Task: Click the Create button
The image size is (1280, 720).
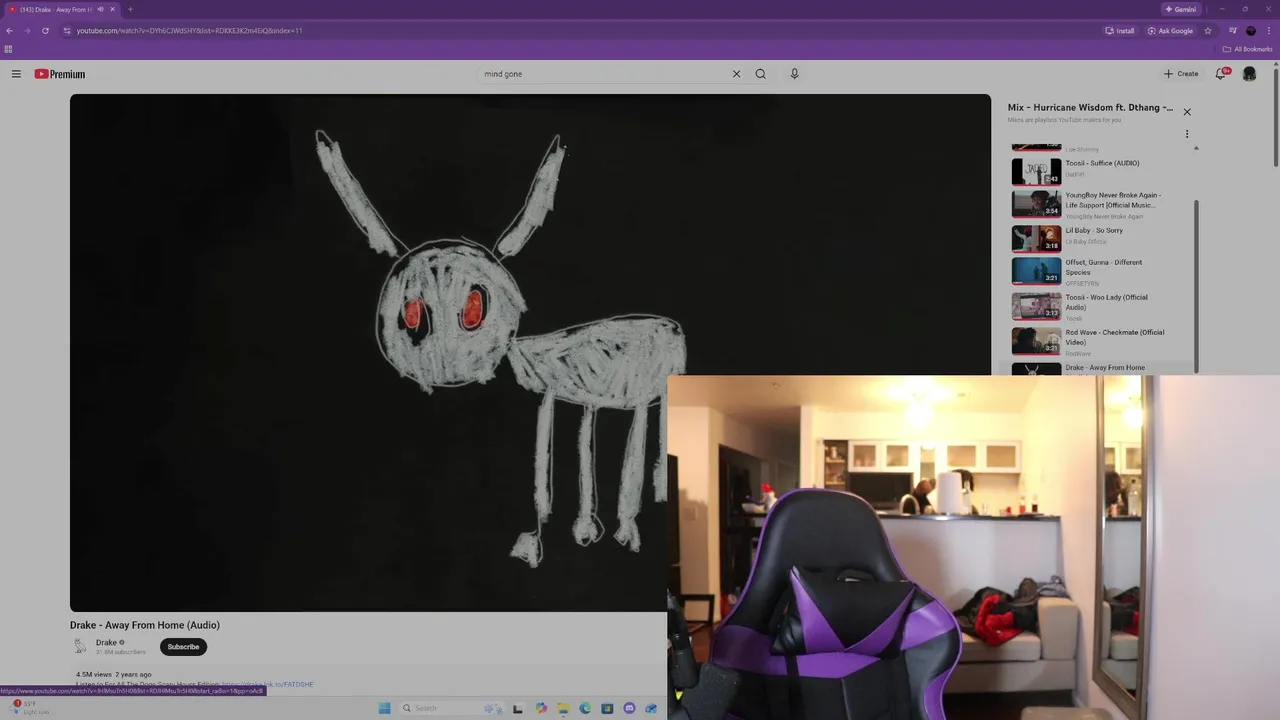Action: click(x=1181, y=74)
